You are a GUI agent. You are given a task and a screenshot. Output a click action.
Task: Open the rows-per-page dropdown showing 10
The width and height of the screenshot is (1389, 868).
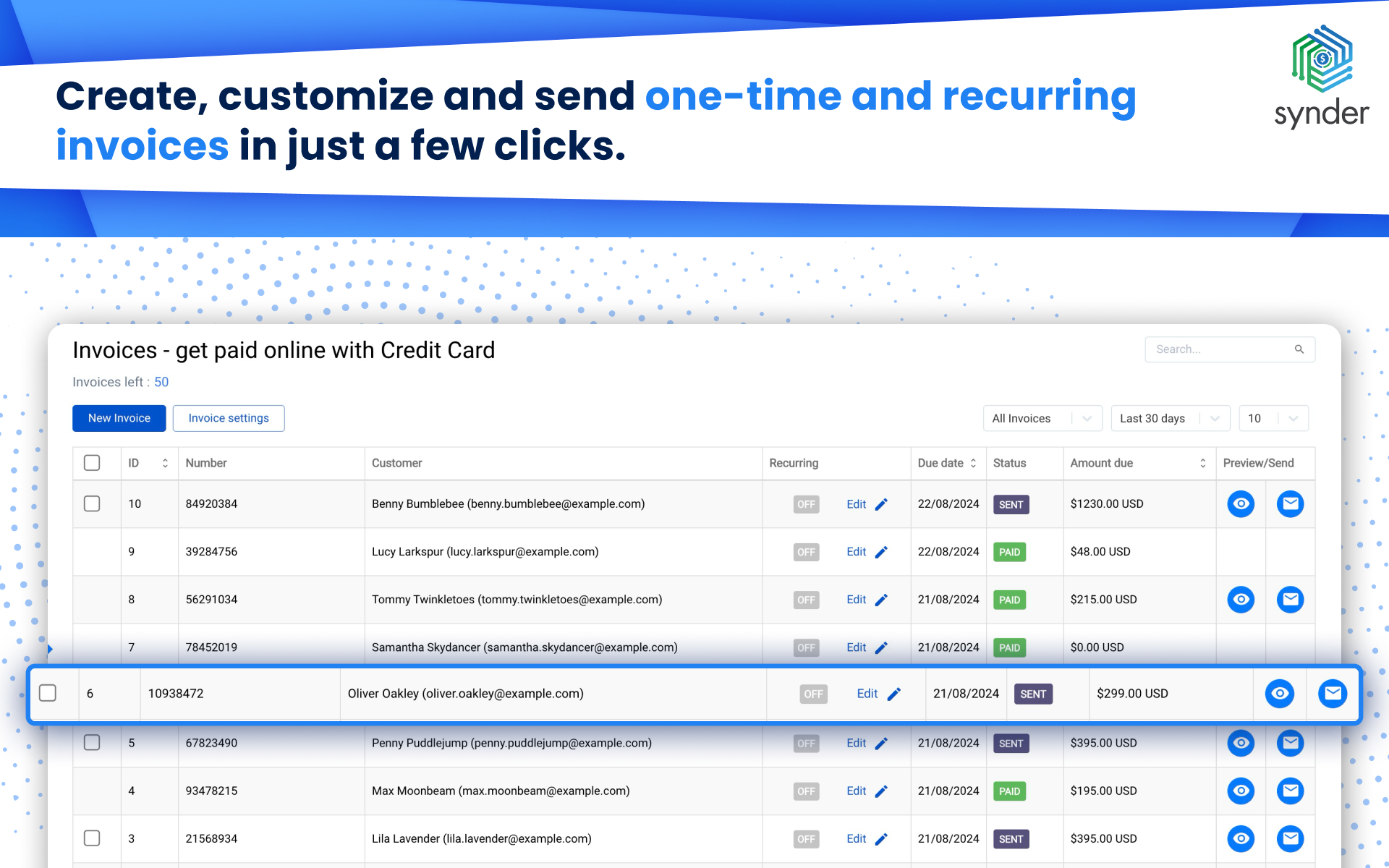[x=1273, y=418]
